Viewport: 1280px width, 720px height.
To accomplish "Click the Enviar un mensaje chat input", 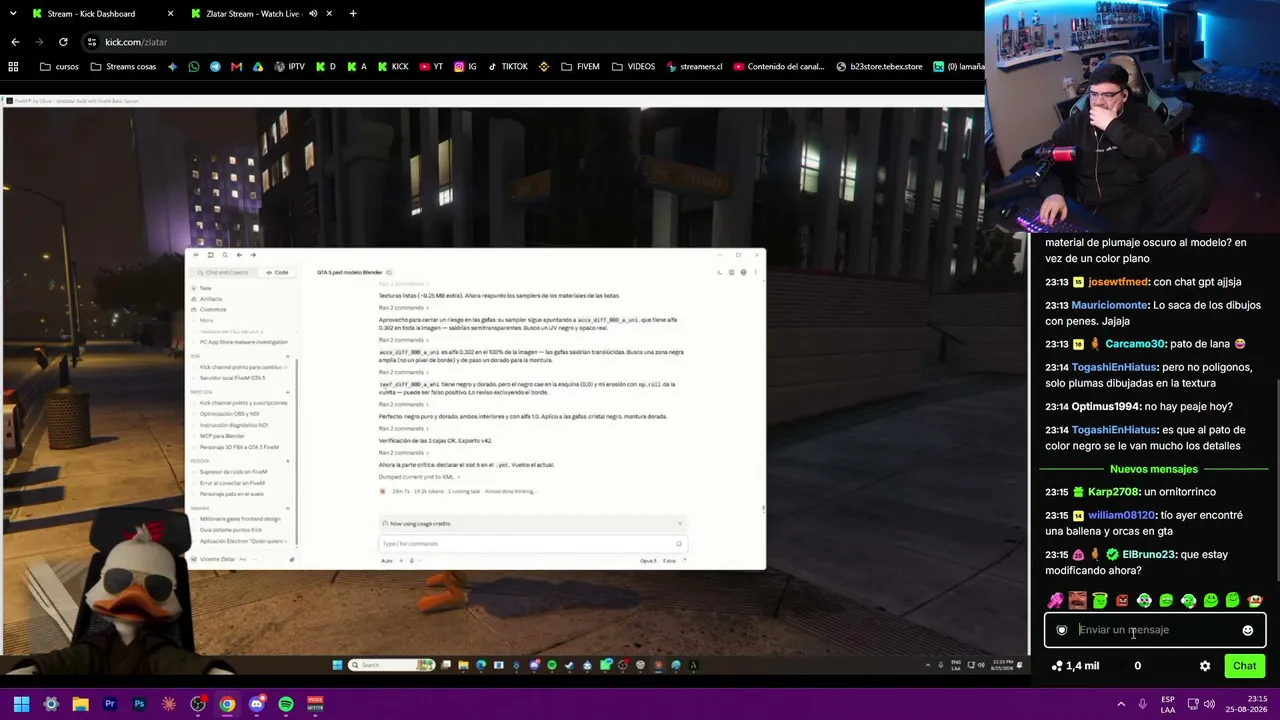I will point(1155,630).
